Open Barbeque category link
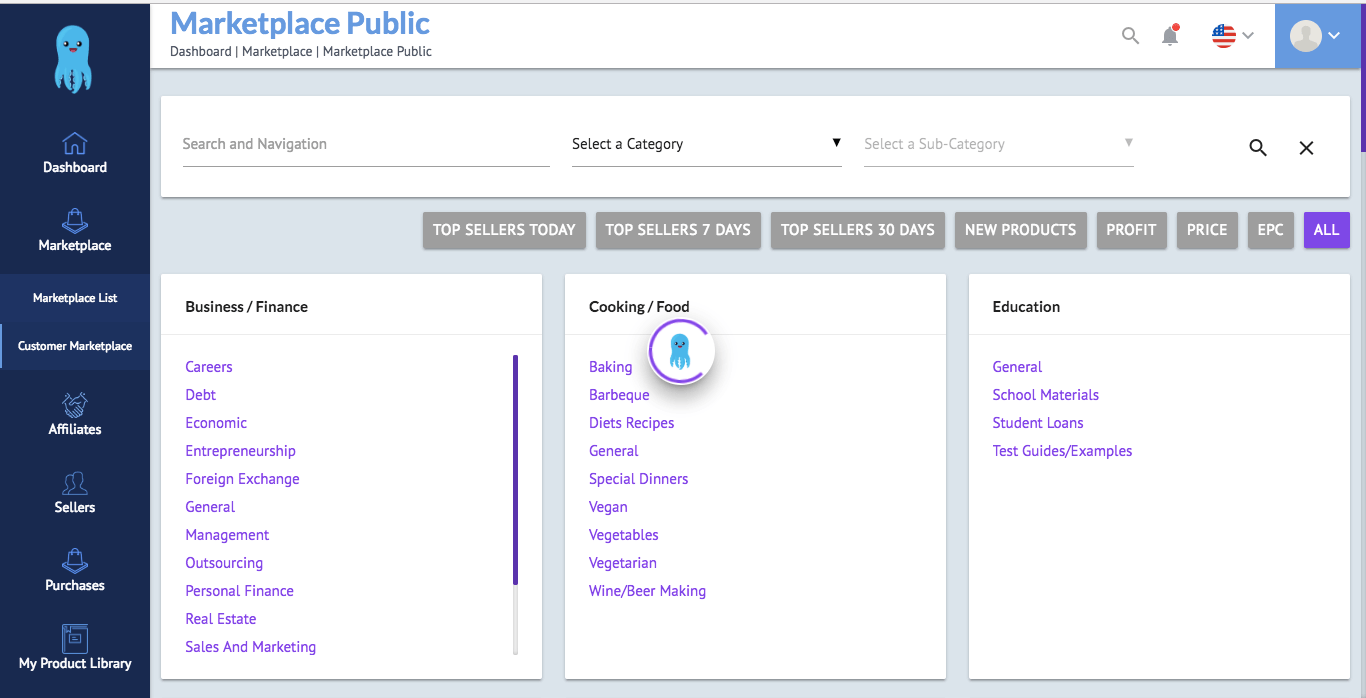Screen dimensions: 1366x698 pos(620,395)
